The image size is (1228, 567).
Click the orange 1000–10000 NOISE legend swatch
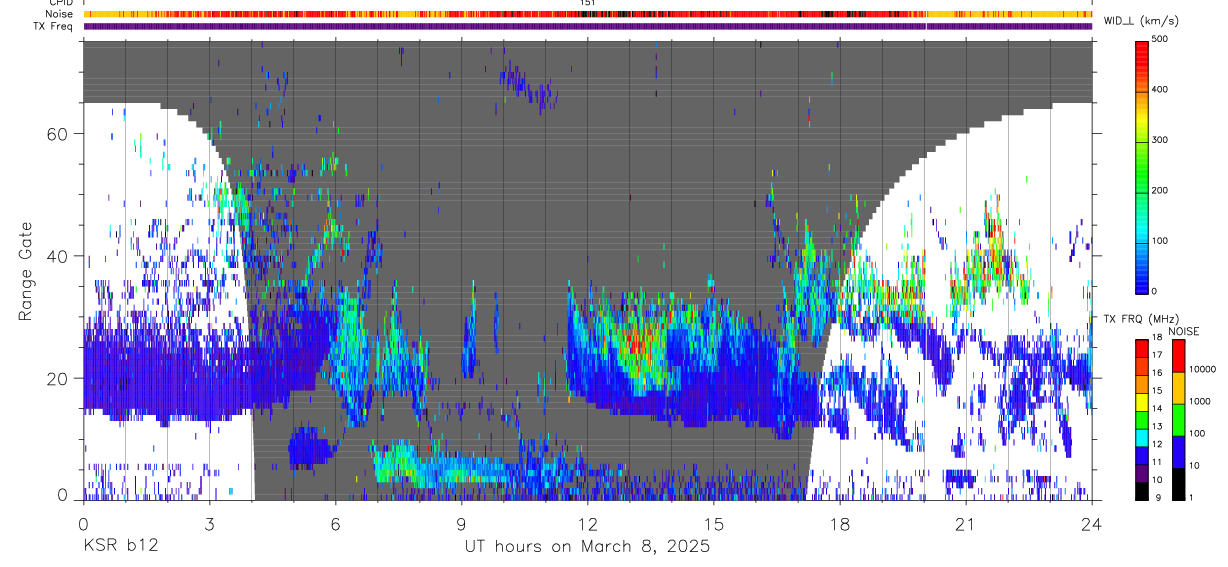tap(1178, 388)
